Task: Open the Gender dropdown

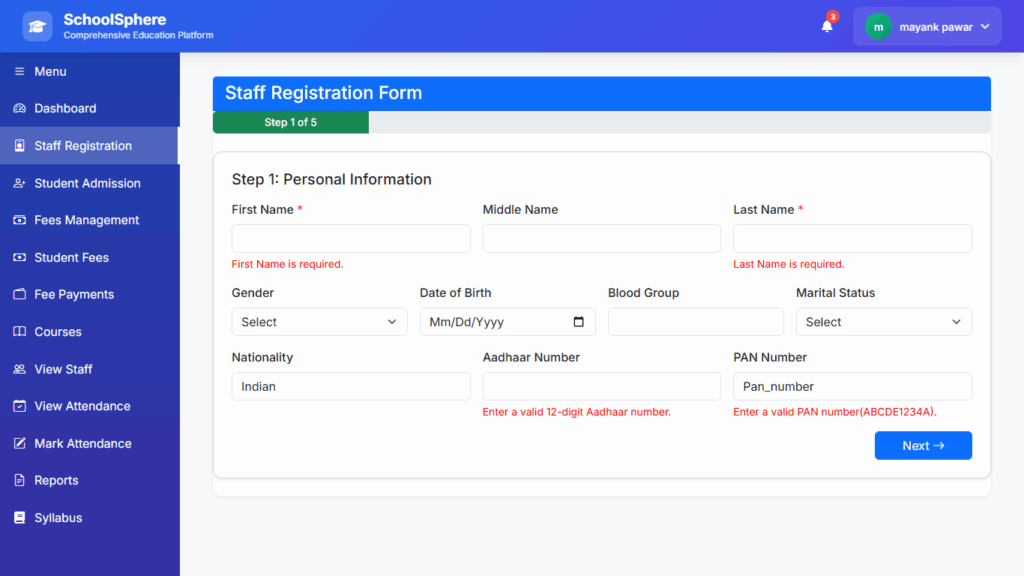Action: (319, 322)
